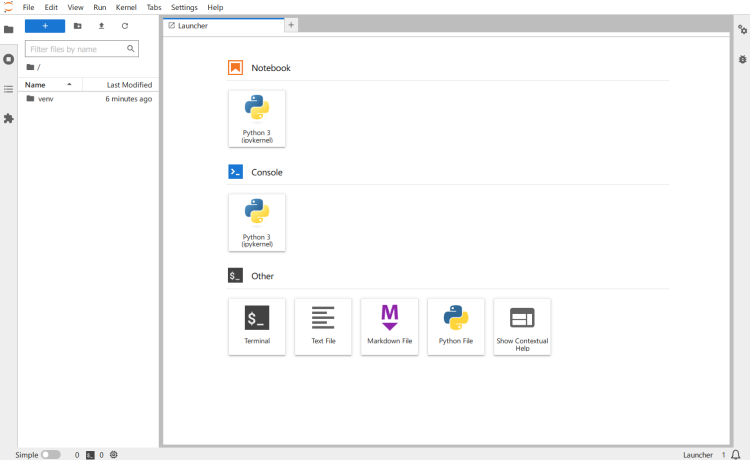Screen dimensions: 750x460
Task: Open the File Browser sidebar tab
Action: 9,30
